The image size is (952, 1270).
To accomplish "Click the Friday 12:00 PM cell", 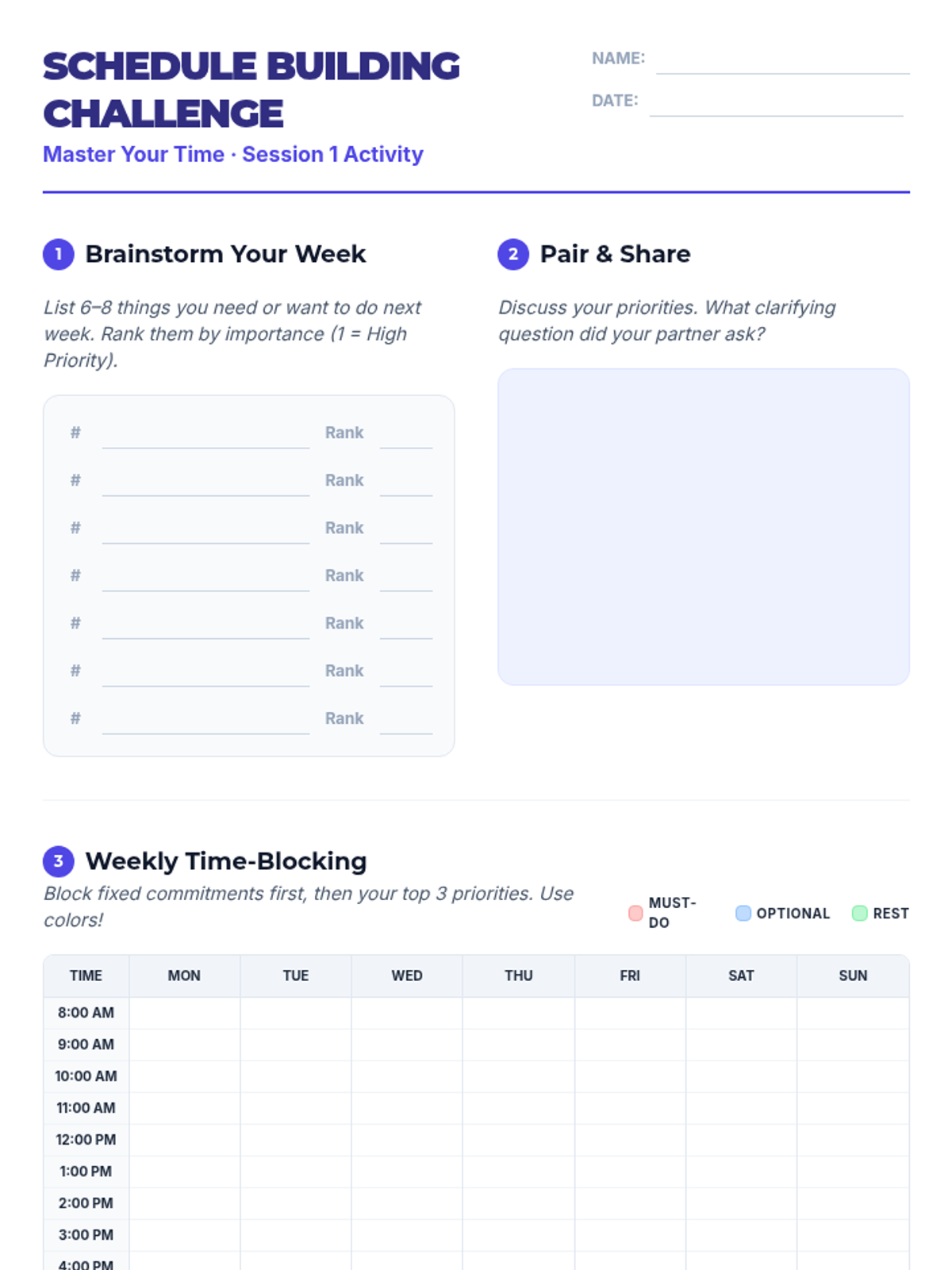I will pyautogui.click(x=630, y=1140).
